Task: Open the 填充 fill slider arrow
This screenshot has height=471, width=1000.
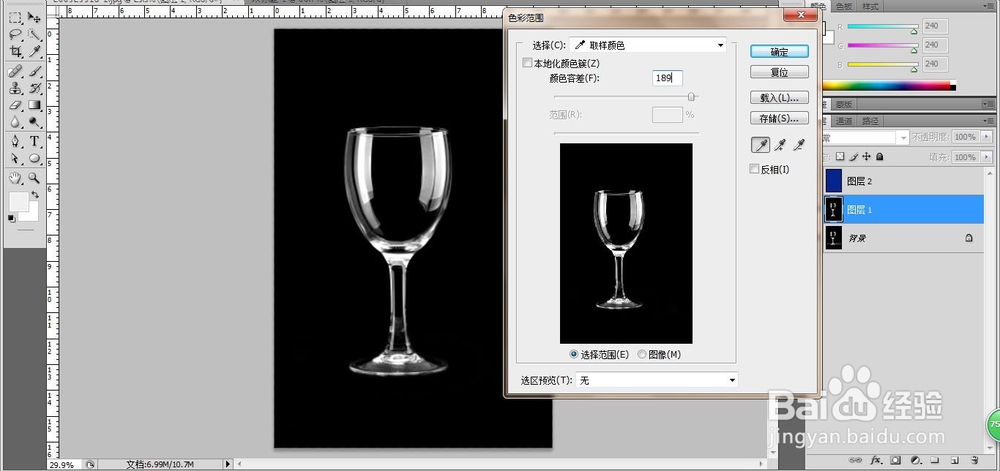Action: (987, 157)
